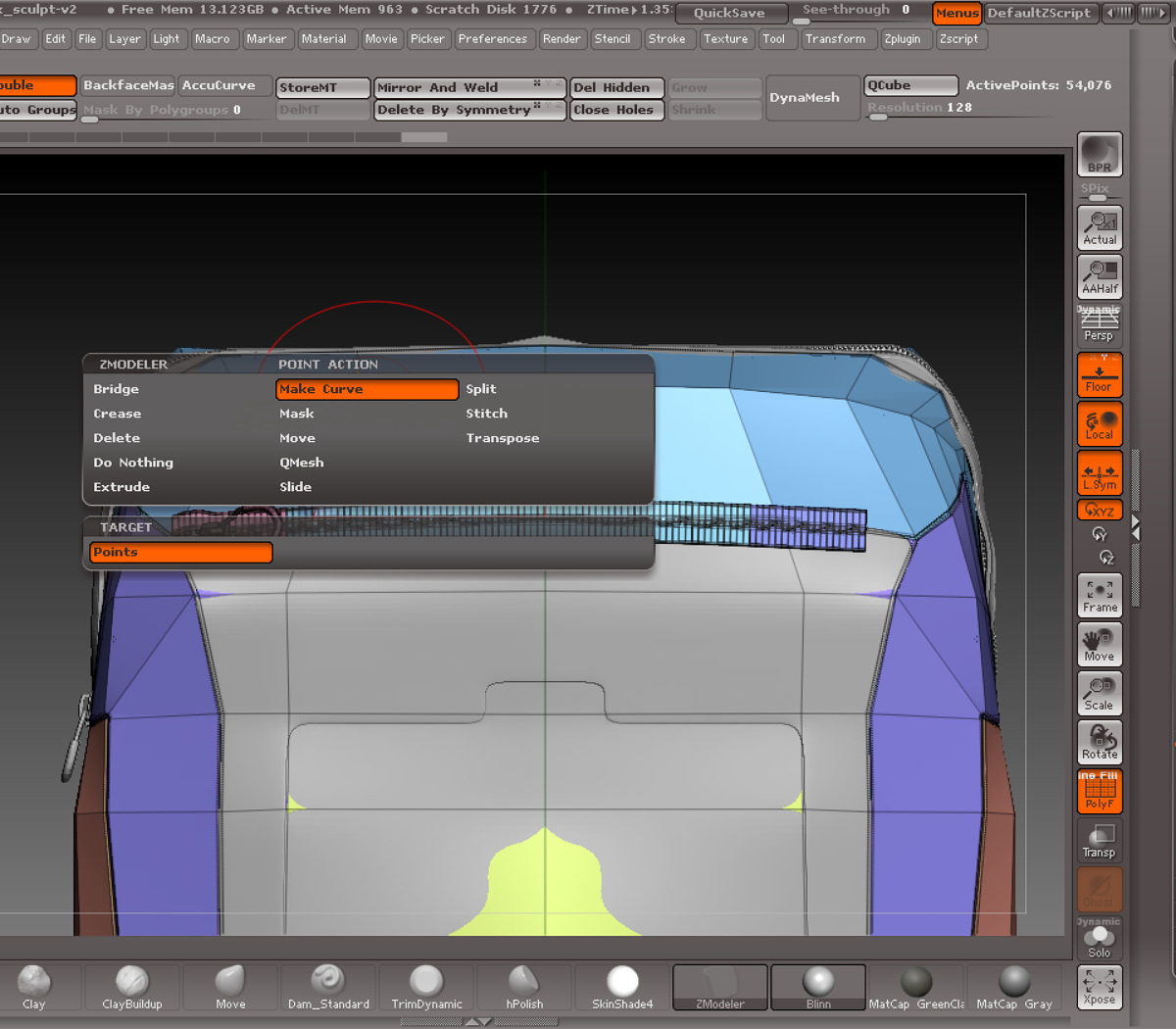Pick the Move brush in bottom shelf
This screenshot has width=1176, height=1029.
point(230,987)
